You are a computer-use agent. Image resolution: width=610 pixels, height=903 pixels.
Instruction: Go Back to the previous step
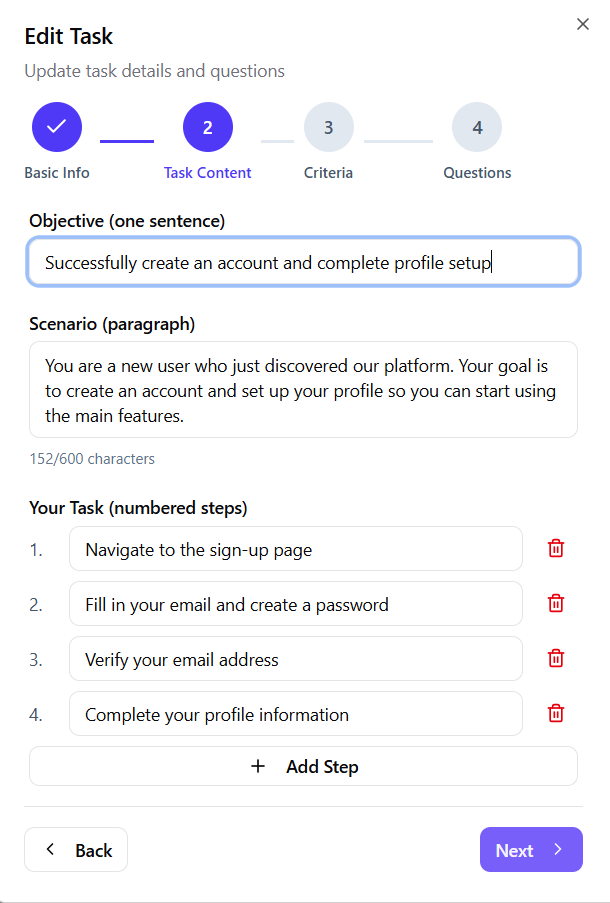click(76, 850)
